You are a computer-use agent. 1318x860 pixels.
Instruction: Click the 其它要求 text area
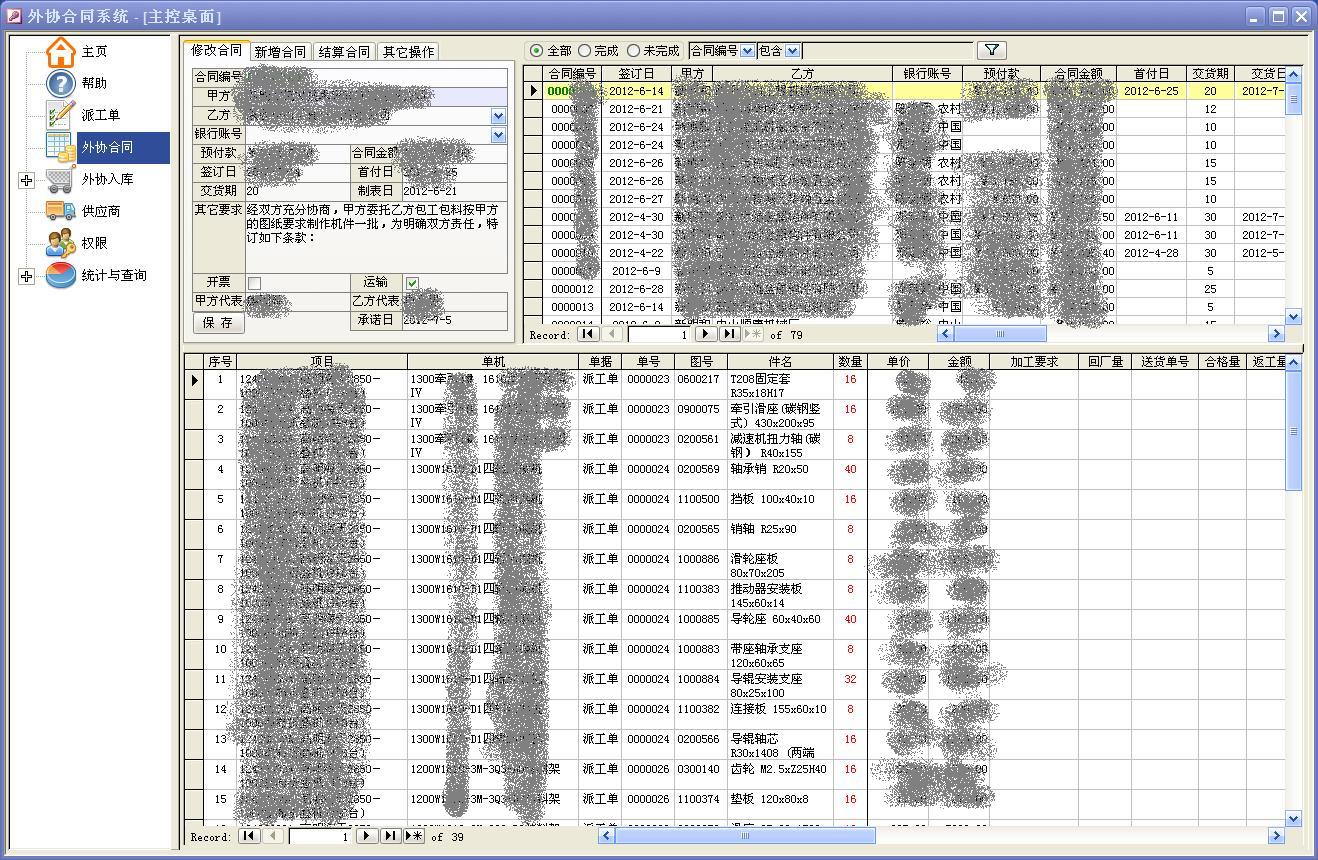click(x=376, y=238)
